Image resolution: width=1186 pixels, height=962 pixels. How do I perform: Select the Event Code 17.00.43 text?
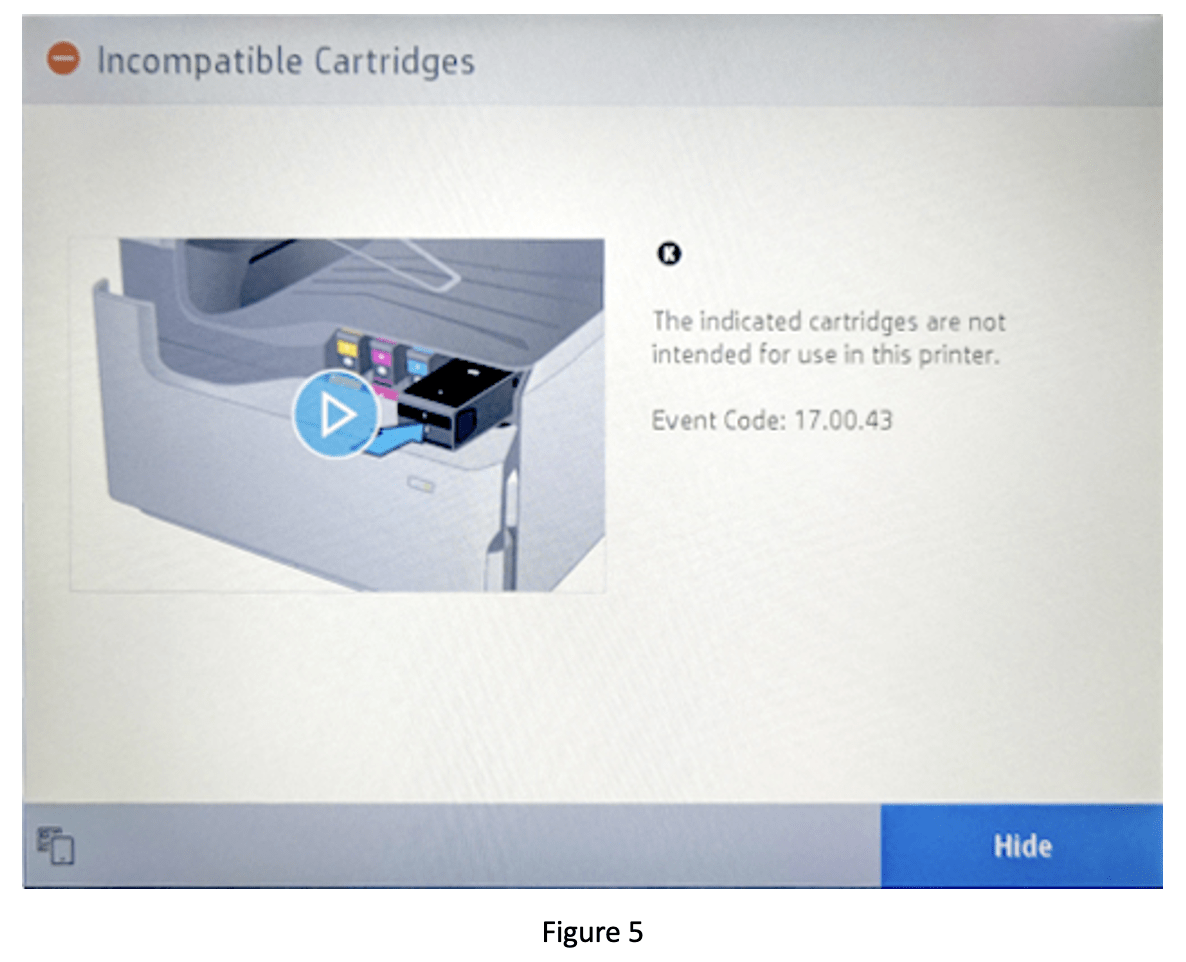click(772, 420)
